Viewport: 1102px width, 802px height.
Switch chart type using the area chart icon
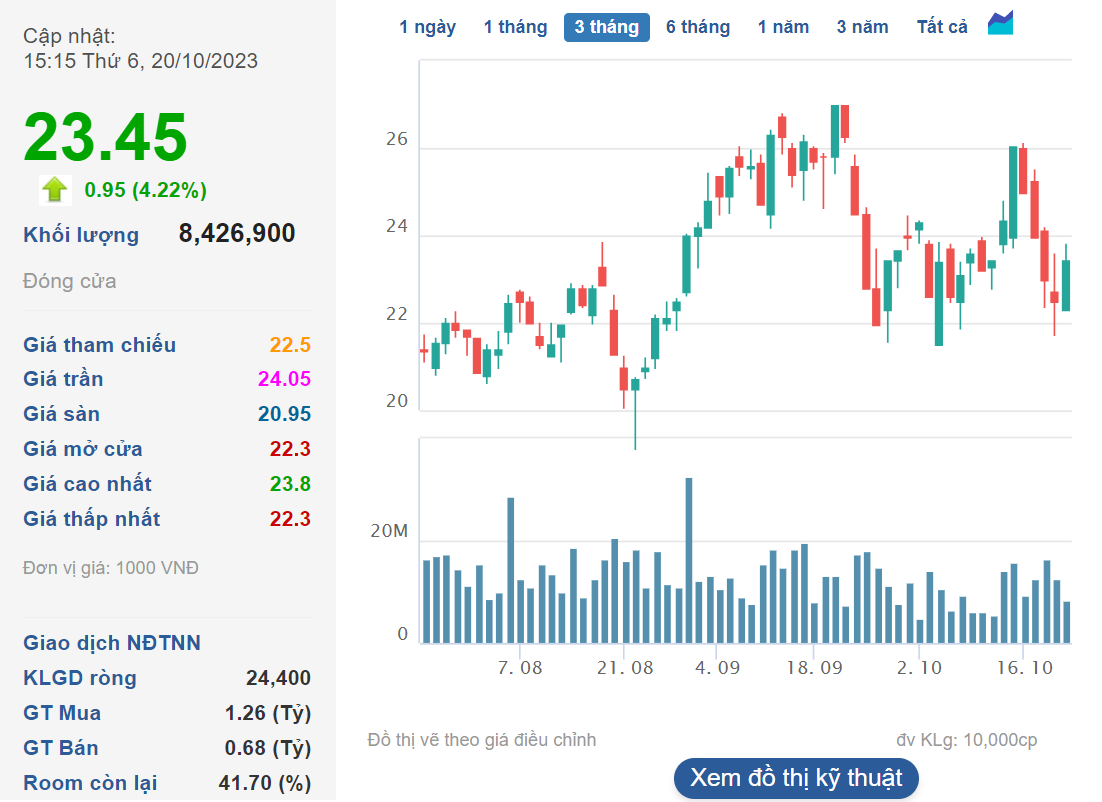[x=1000, y=24]
